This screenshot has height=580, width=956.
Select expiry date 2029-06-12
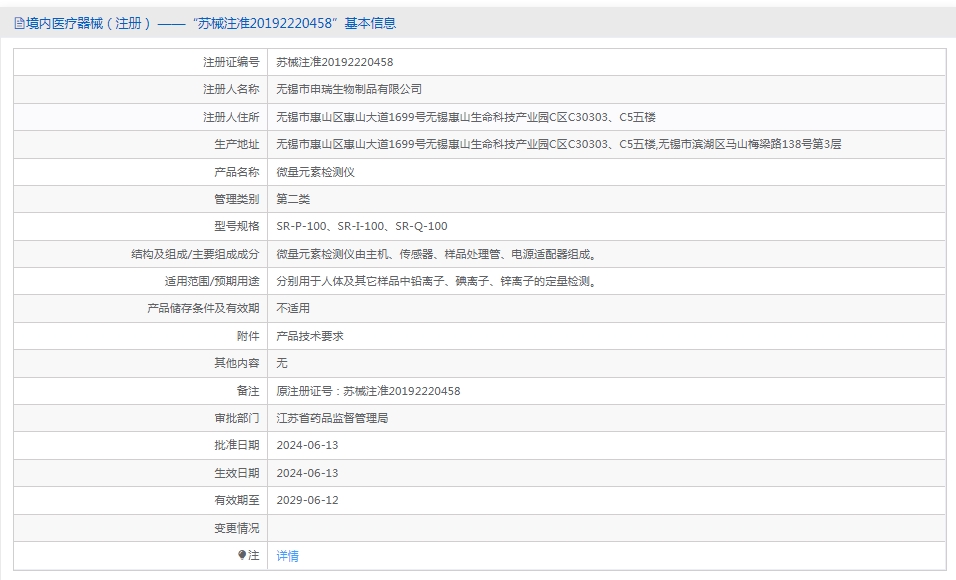[x=307, y=500]
